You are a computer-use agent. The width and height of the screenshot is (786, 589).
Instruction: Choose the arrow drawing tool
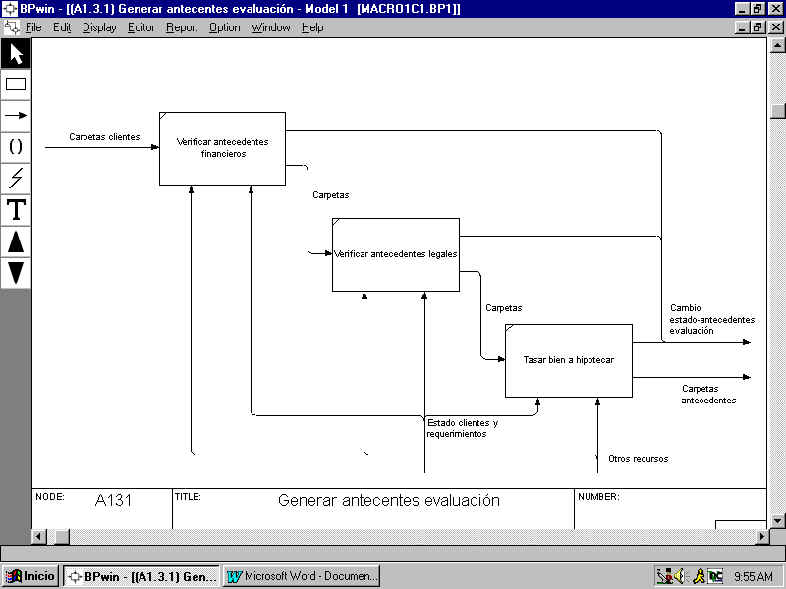(x=16, y=115)
